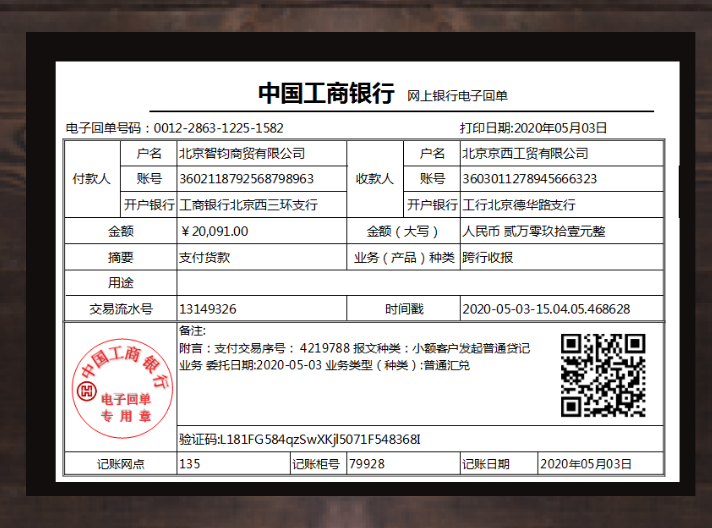Click remark line with 普通汇兑
Image resolution: width=712 pixels, height=528 pixels.
click(x=324, y=365)
